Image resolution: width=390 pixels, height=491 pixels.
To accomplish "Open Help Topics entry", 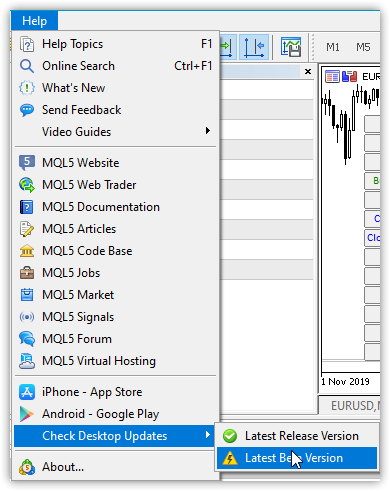I will tap(116, 44).
